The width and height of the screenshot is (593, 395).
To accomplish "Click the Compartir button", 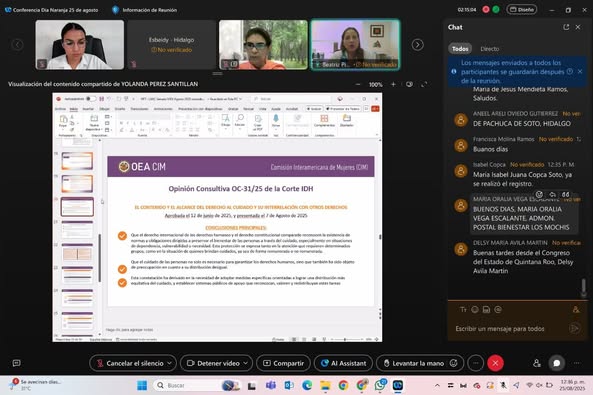I will [x=283, y=363].
